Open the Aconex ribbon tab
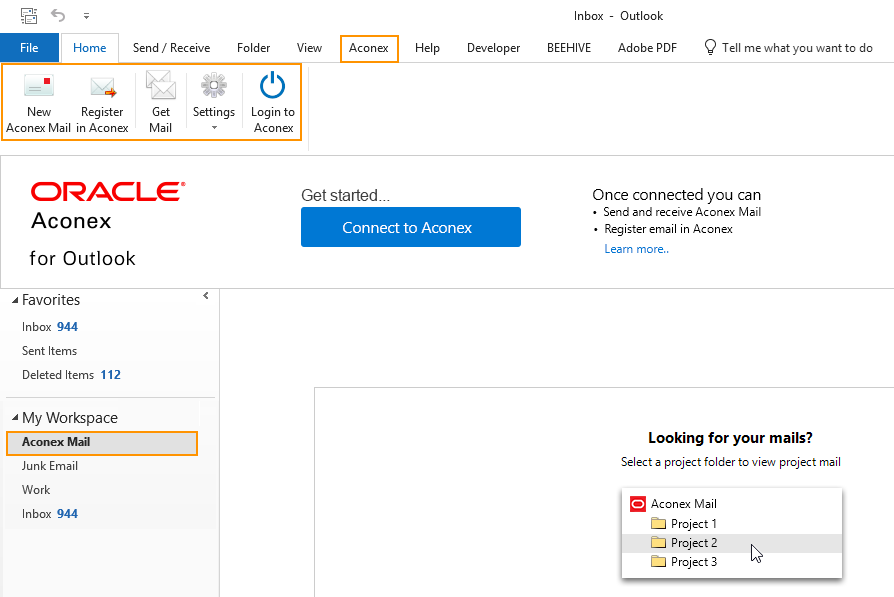This screenshot has width=894, height=597. click(x=369, y=48)
